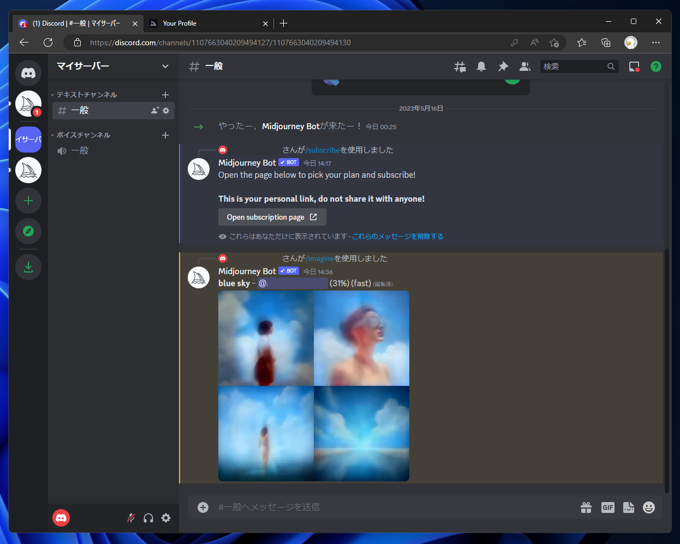The width and height of the screenshot is (680, 544).
Task: Send a gift icon in message bar
Action: [x=586, y=507]
